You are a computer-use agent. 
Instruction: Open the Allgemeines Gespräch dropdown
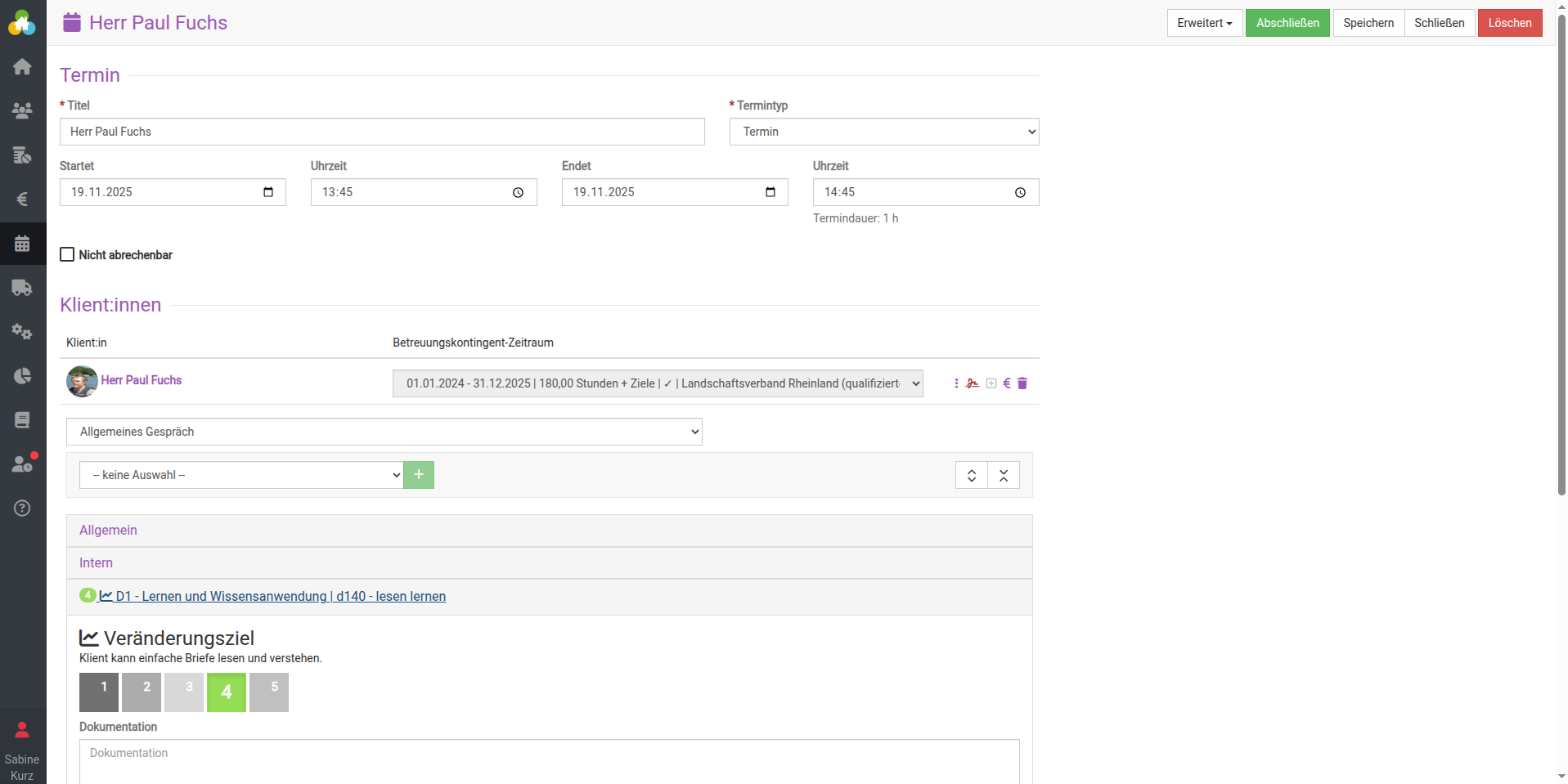(384, 432)
